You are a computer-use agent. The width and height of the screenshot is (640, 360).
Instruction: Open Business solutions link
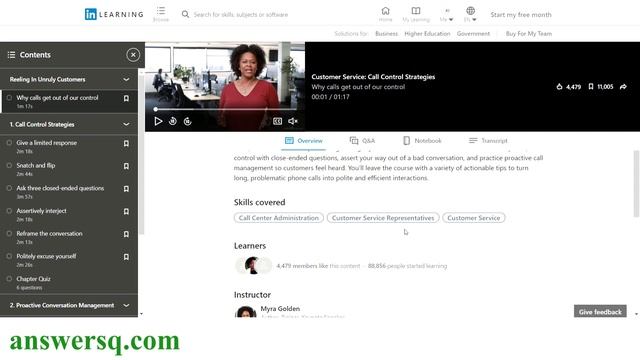coord(387,33)
